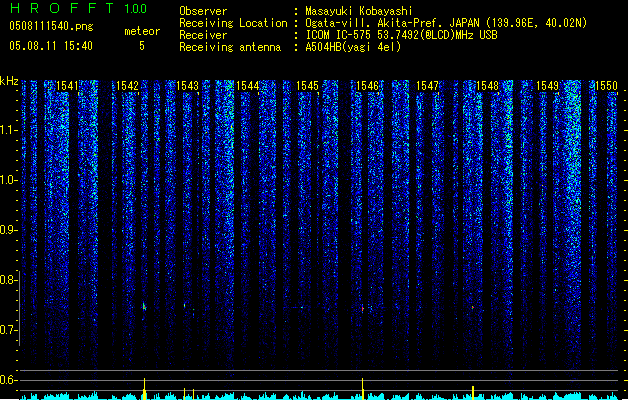Image resolution: width=629 pixels, height=400 pixels.
Task: Click the 1542 time marker
Action: point(127,86)
